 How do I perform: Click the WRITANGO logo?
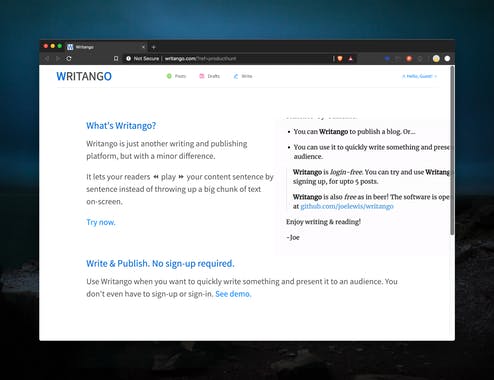point(84,76)
